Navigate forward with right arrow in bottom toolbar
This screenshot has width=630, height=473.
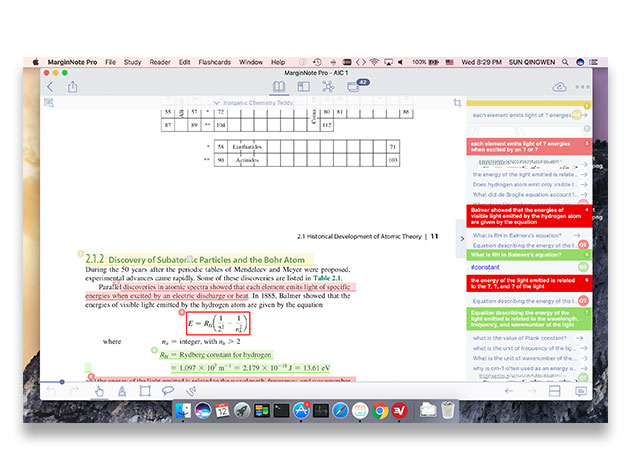(x=532, y=391)
